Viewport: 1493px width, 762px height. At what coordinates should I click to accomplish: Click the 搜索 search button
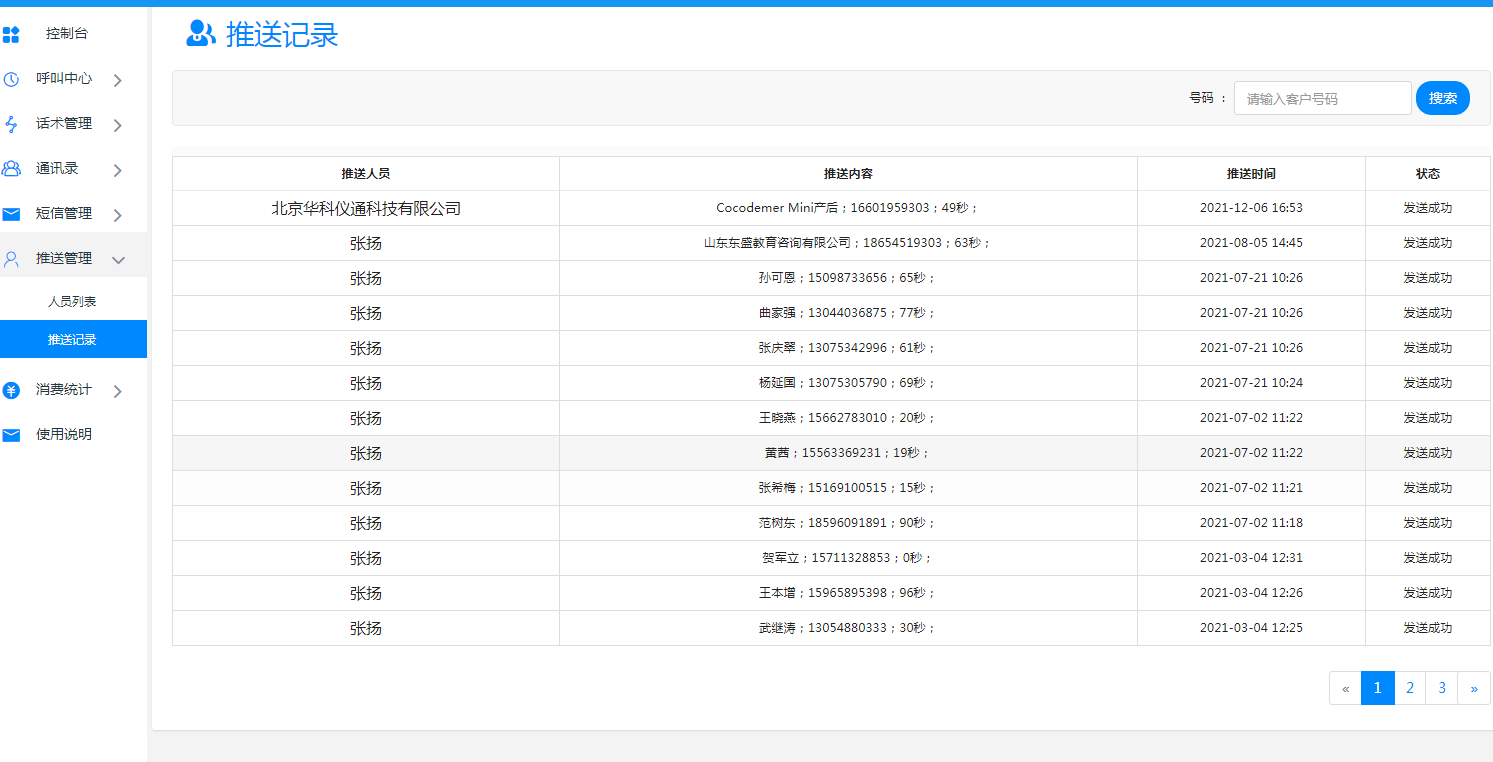[x=1443, y=98]
